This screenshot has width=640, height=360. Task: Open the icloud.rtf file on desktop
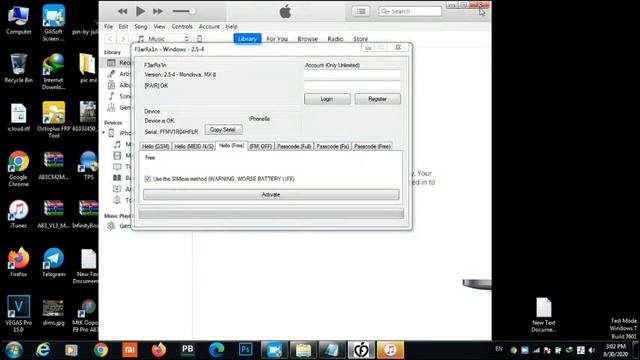click(x=18, y=118)
